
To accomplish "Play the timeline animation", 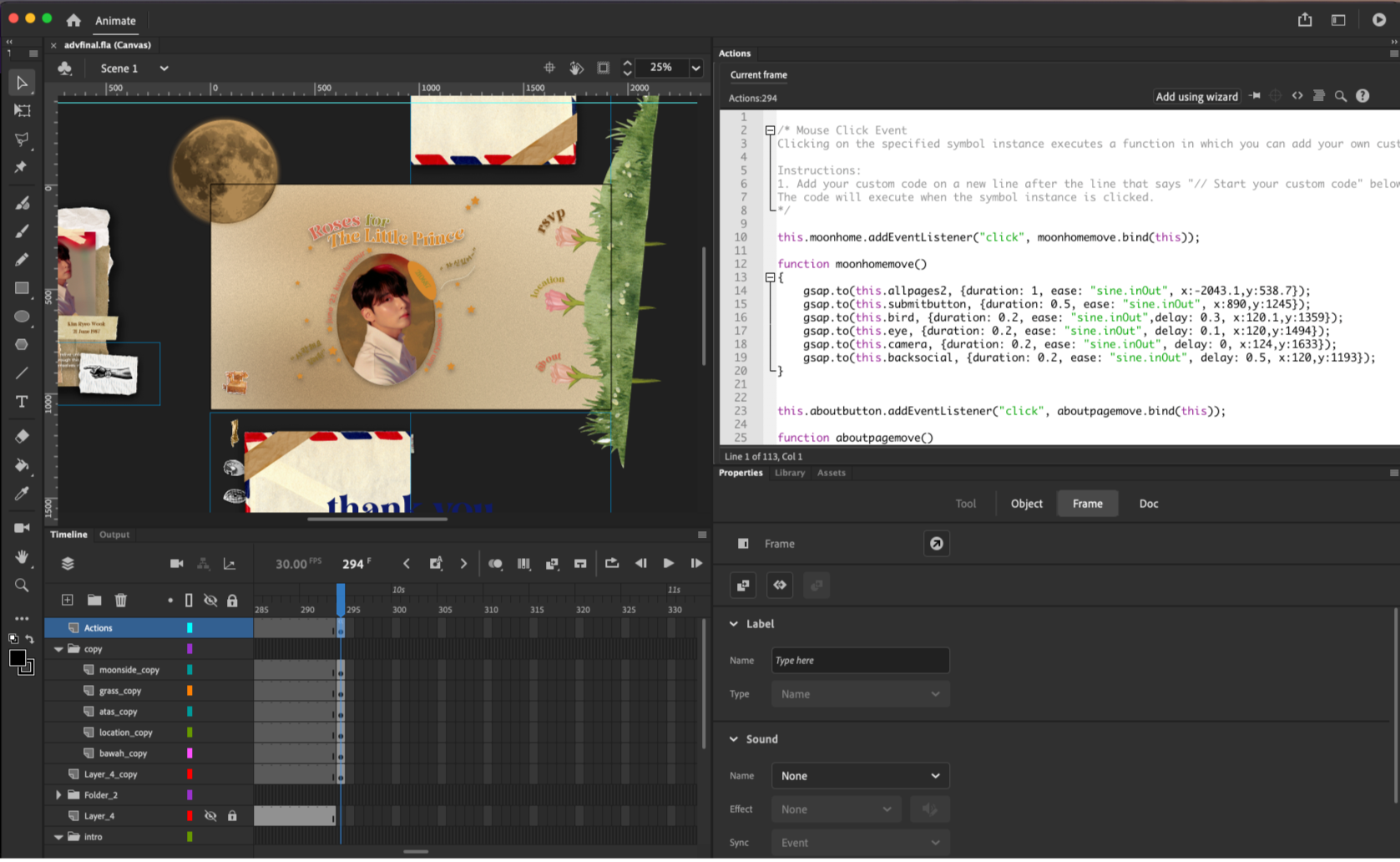I will tap(668, 564).
